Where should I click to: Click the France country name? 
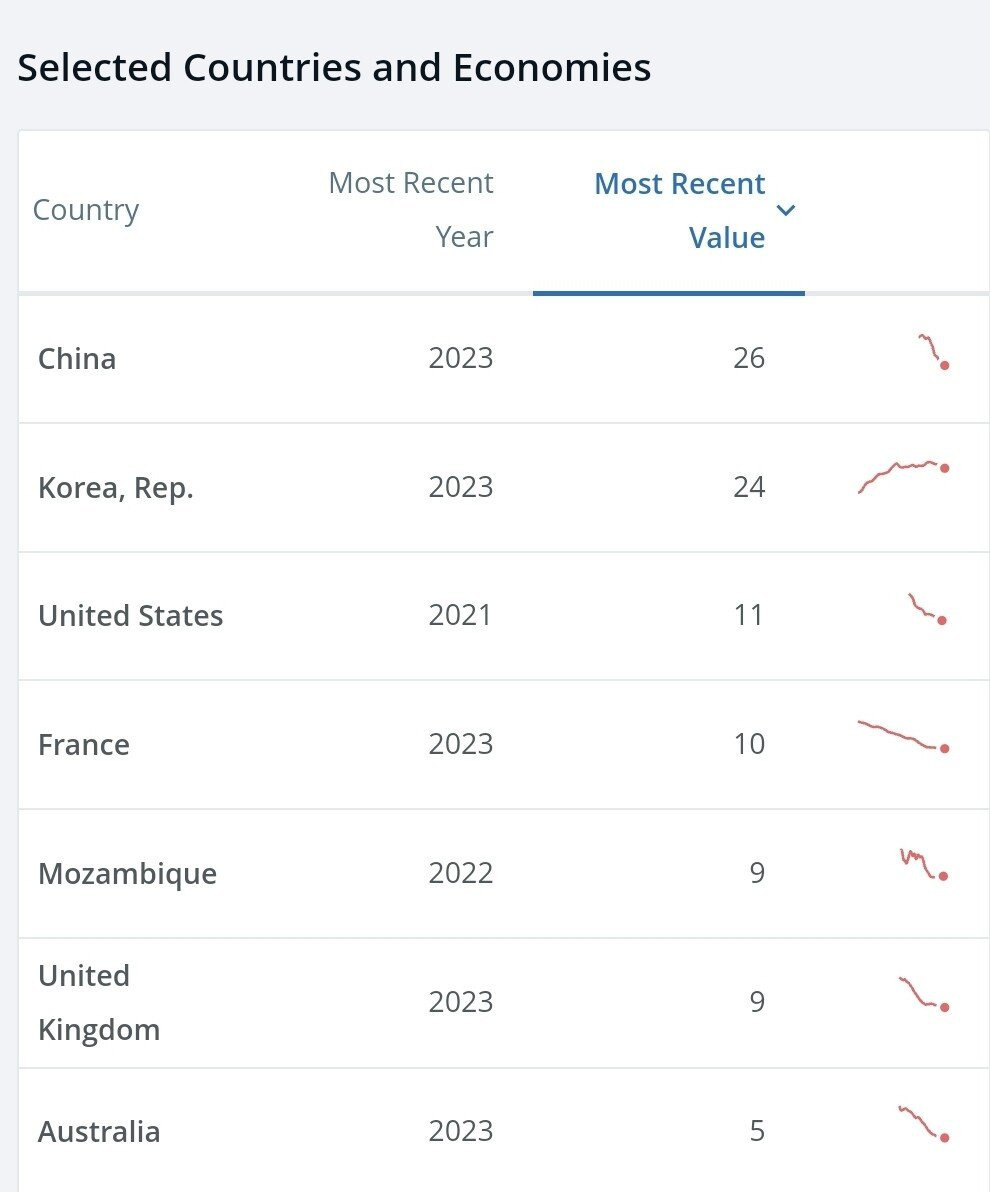coord(84,744)
